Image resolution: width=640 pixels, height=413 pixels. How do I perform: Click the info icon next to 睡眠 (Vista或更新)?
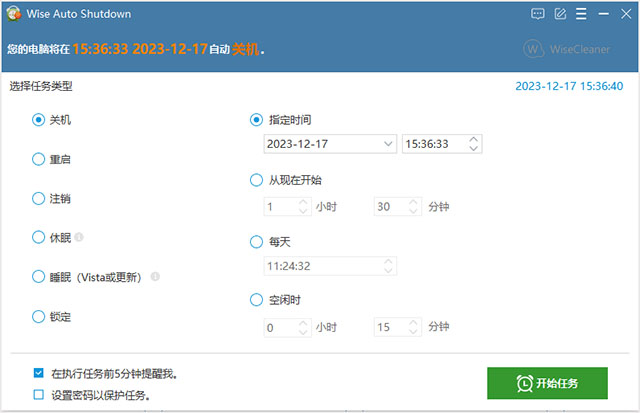click(x=155, y=277)
